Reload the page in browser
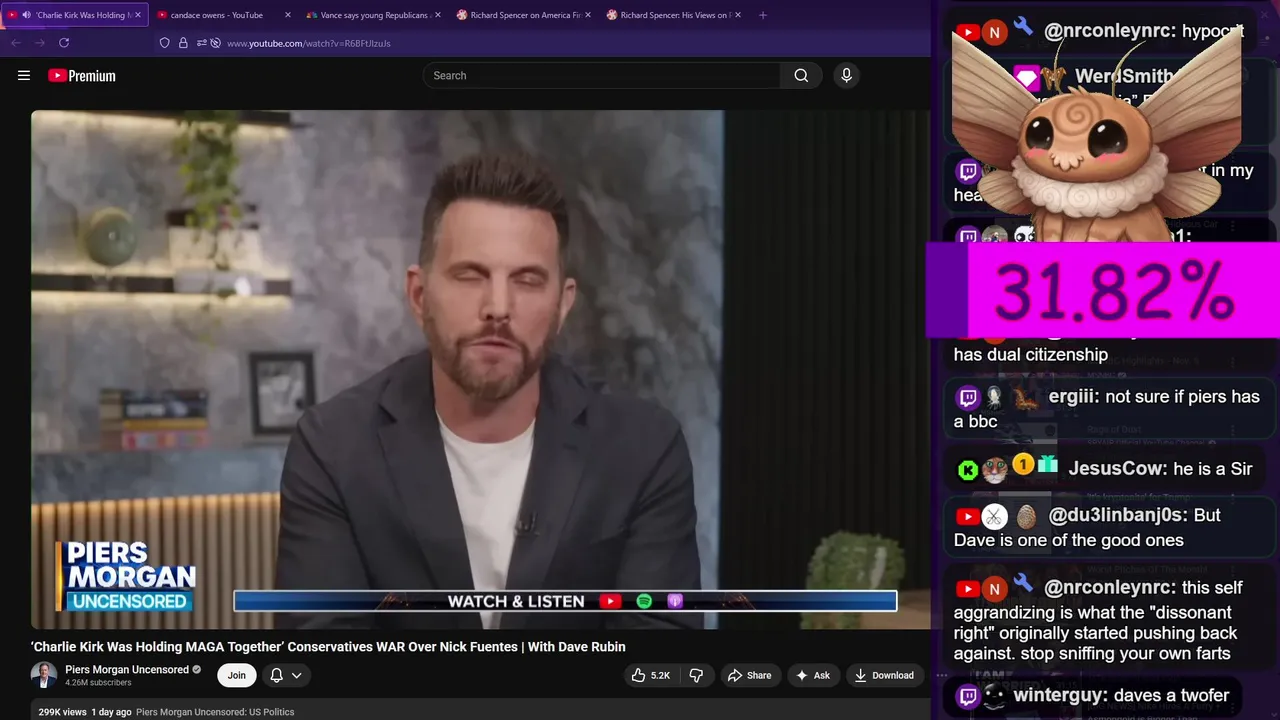Viewport: 1280px width, 720px height. [x=64, y=43]
